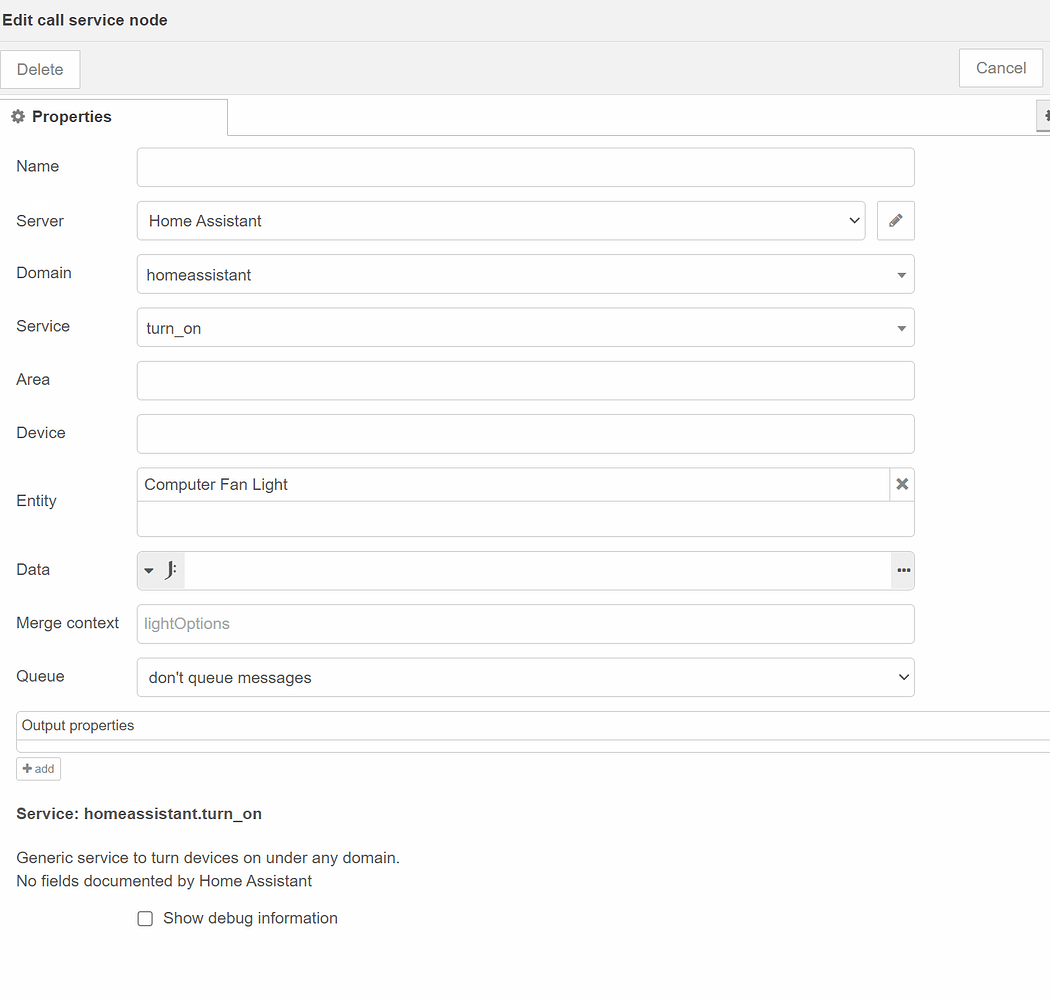Open the Queue dropdown
This screenshot has height=1000, width=1050.
tap(525, 677)
